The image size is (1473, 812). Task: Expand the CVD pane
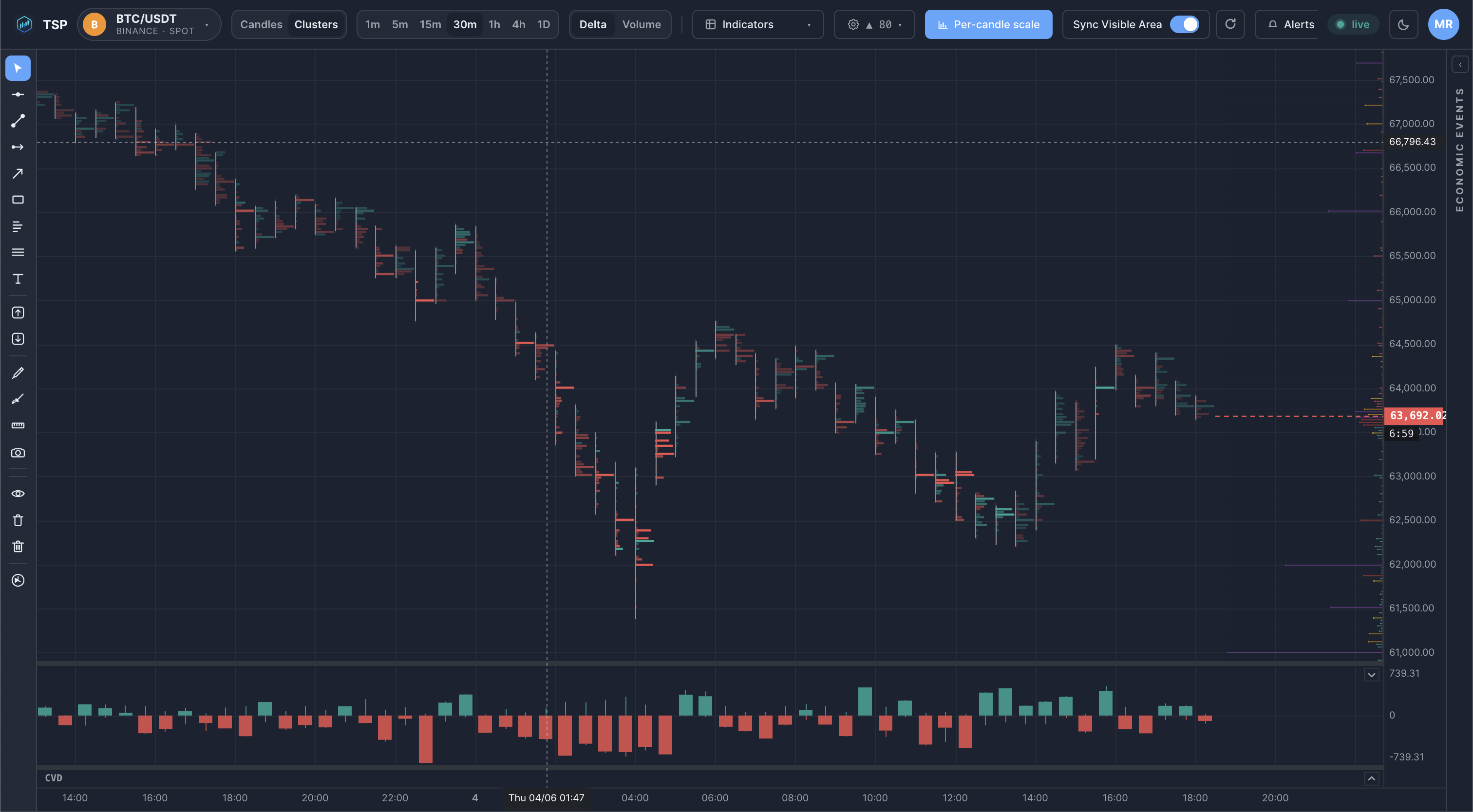point(1371,778)
